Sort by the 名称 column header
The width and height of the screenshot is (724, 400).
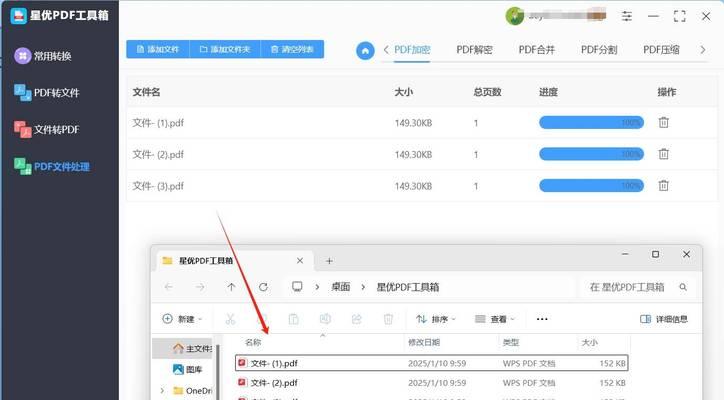(x=253, y=342)
